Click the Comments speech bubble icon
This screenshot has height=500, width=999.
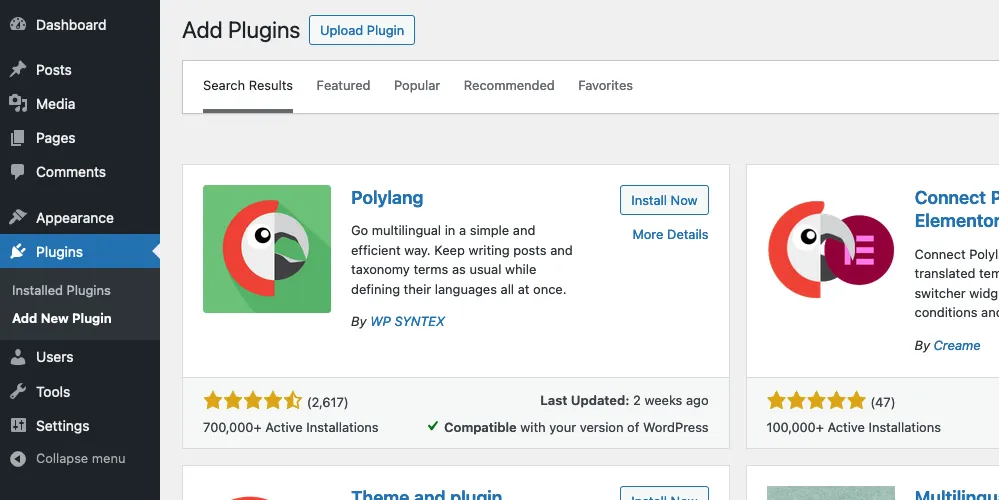18,172
